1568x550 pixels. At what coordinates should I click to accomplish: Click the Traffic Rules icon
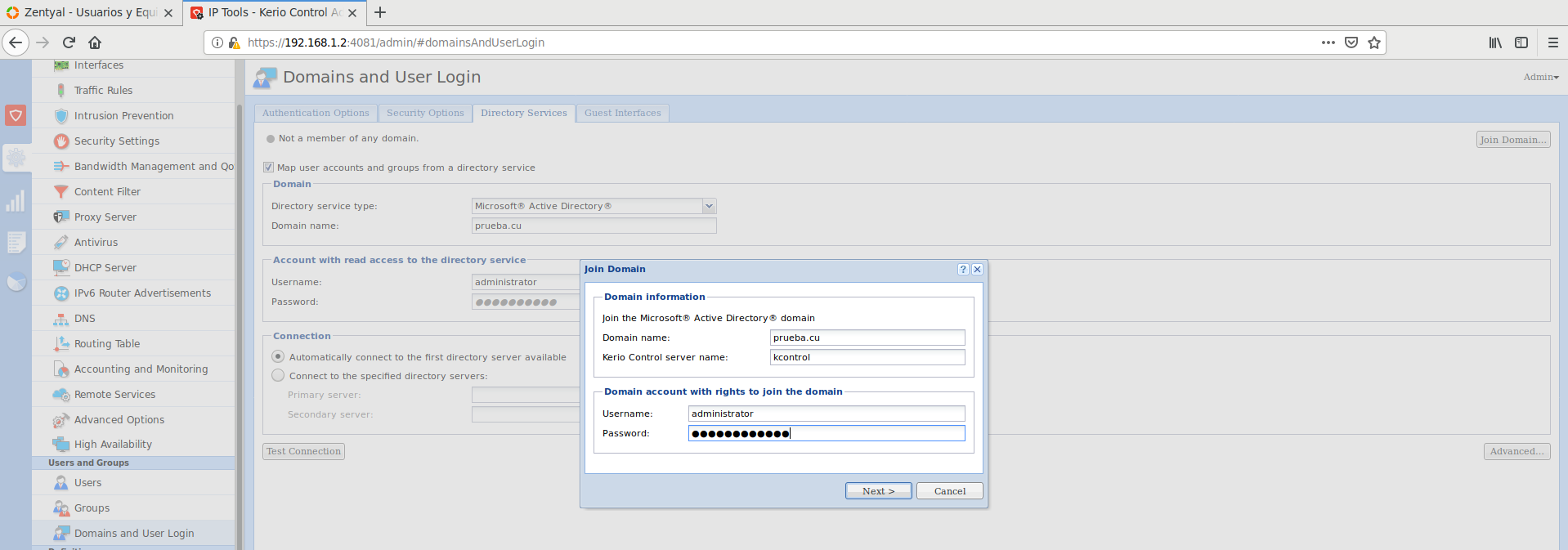tap(61, 90)
